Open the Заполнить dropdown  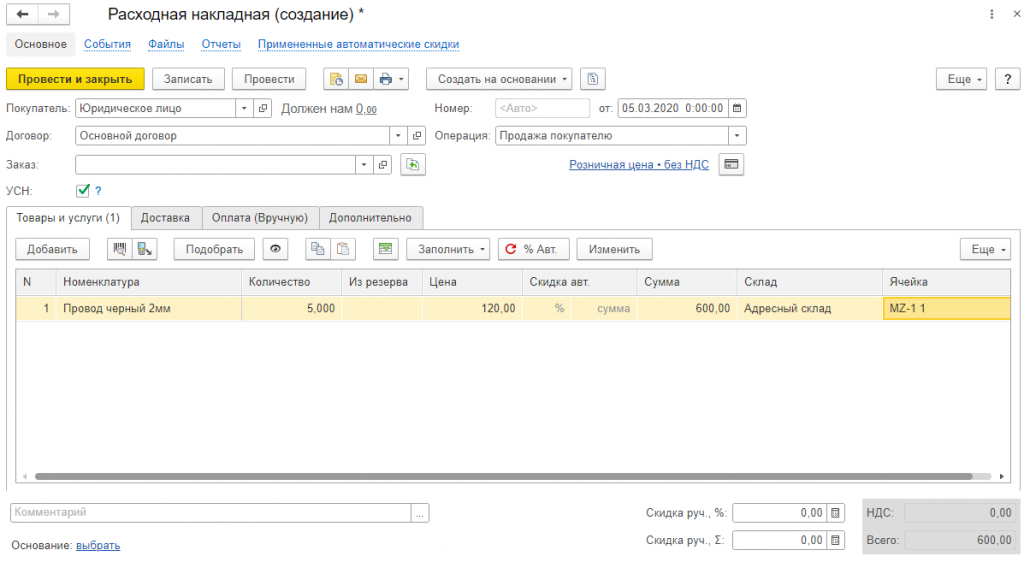pos(448,249)
